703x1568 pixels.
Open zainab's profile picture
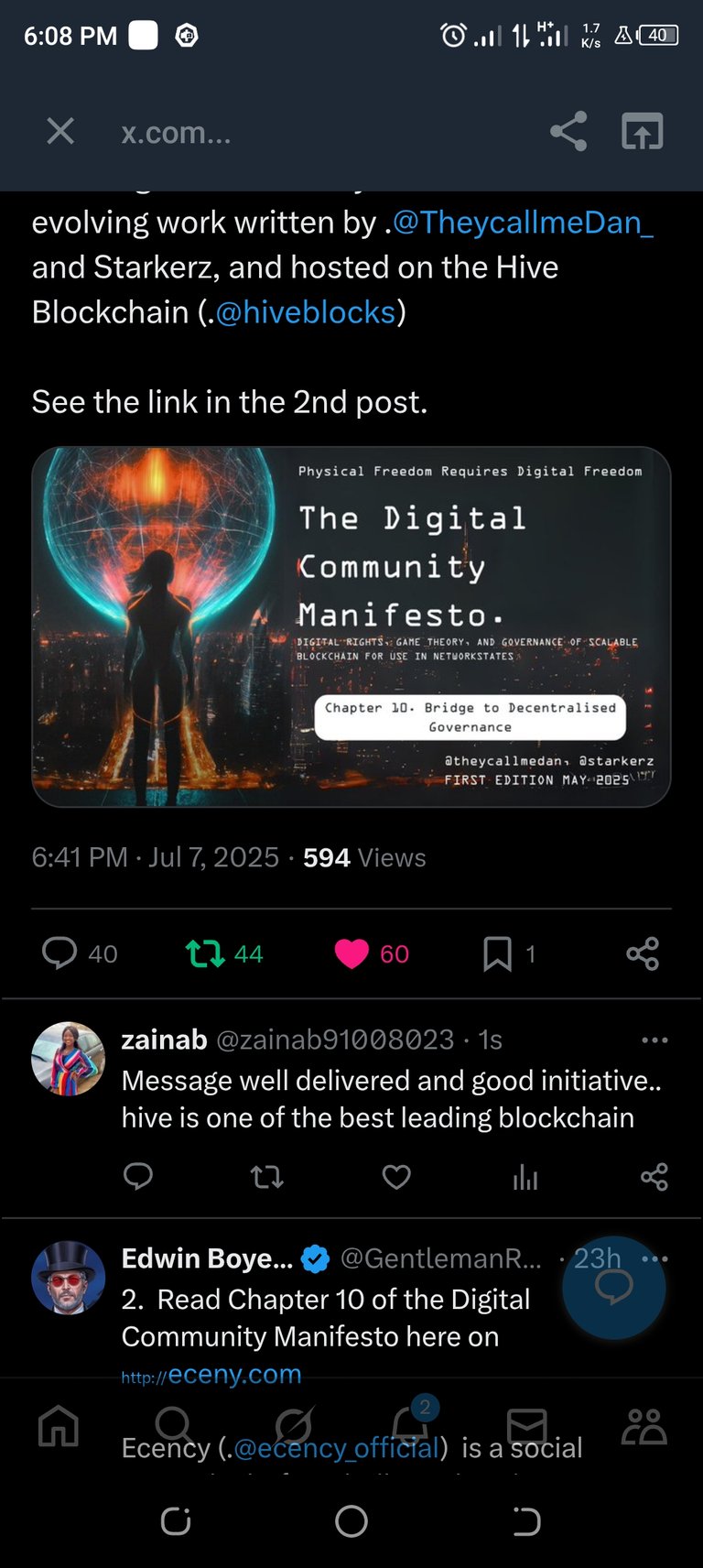click(69, 1058)
